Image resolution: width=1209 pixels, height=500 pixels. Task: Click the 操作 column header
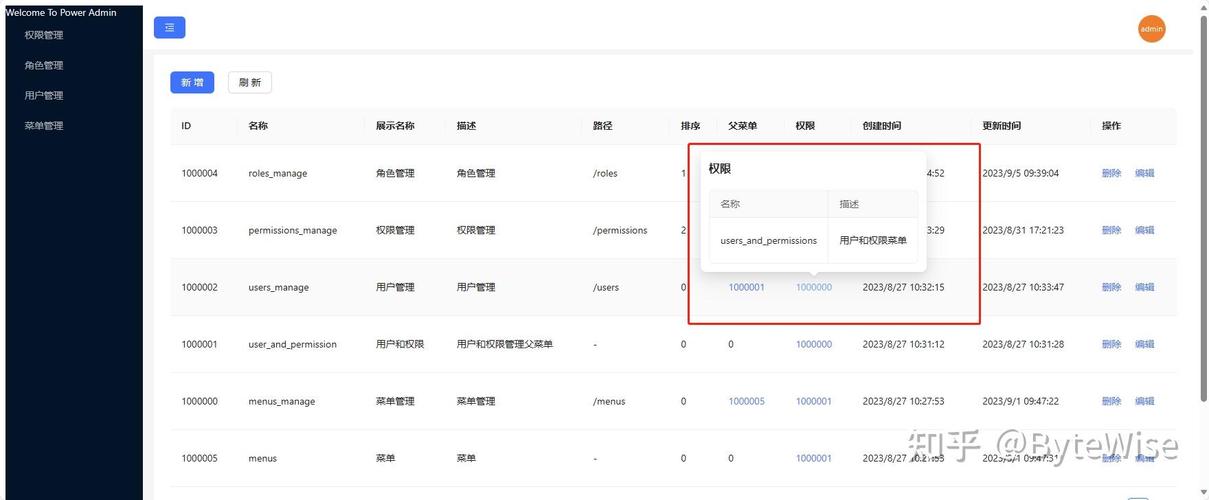coord(1111,126)
